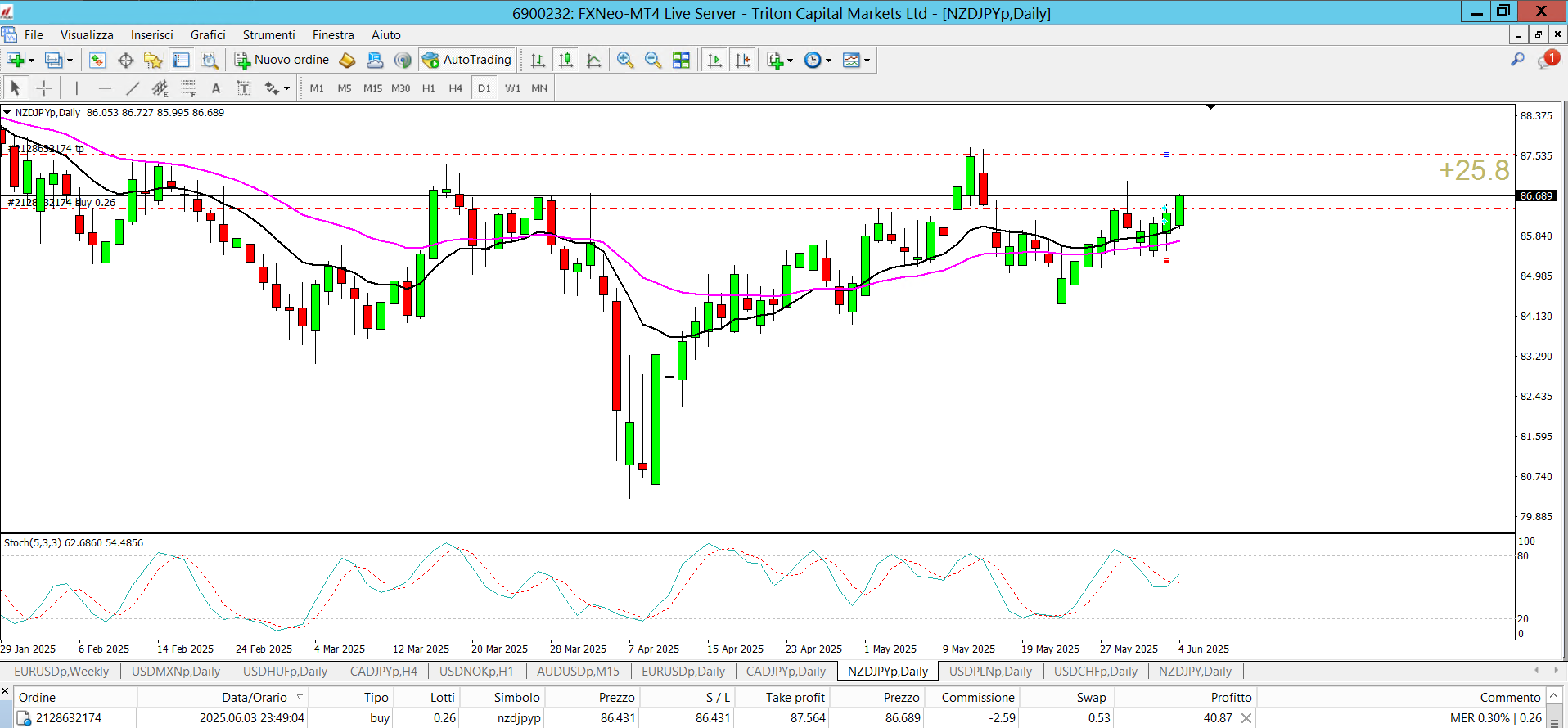The width and height of the screenshot is (1568, 728).
Task: Expand new chart dropdown arrow
Action: pyautogui.click(x=31, y=61)
